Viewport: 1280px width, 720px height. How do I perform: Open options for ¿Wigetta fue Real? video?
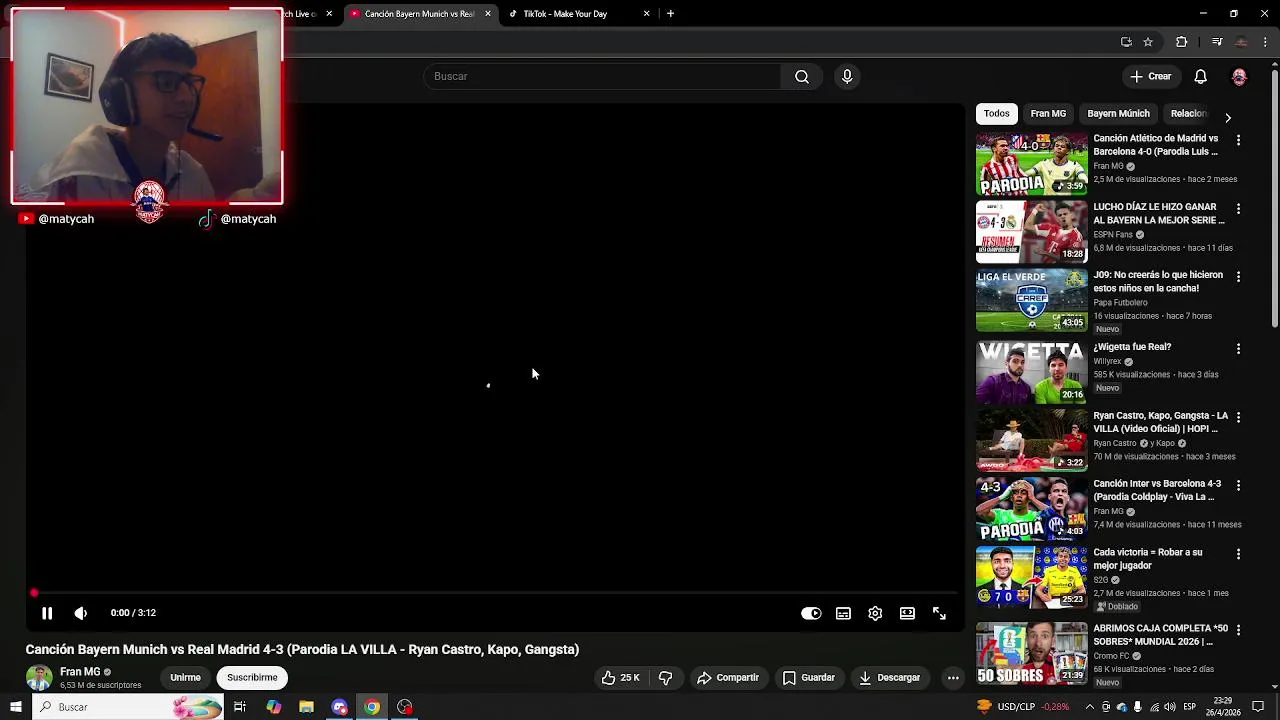coord(1238,348)
